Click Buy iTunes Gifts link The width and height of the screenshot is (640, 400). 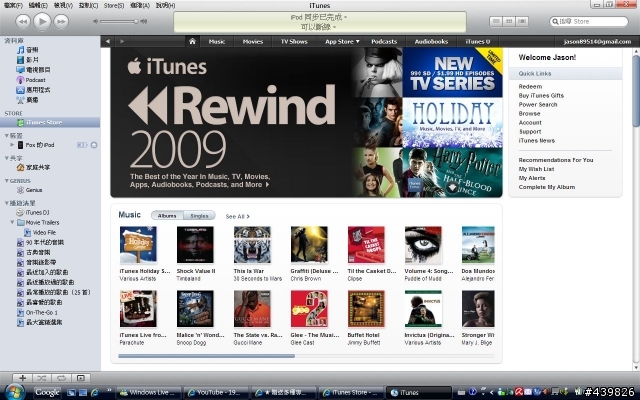[541, 96]
